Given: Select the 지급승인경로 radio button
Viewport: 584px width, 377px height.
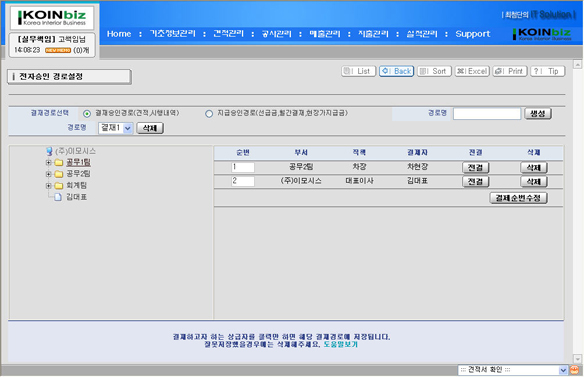Looking at the screenshot, I should (209, 114).
